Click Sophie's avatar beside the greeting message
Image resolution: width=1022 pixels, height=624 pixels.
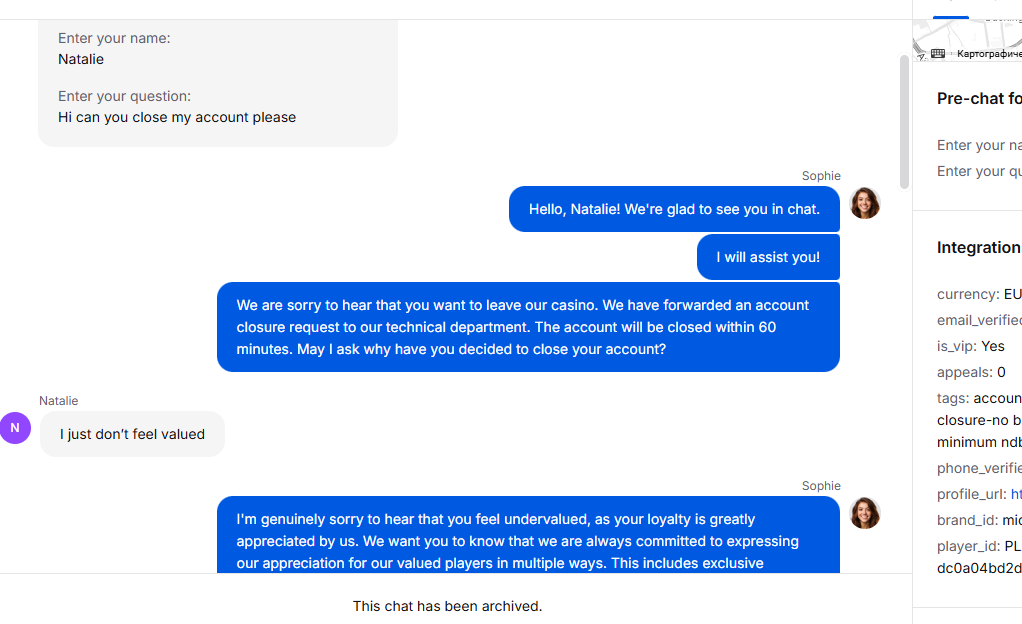tap(865, 203)
